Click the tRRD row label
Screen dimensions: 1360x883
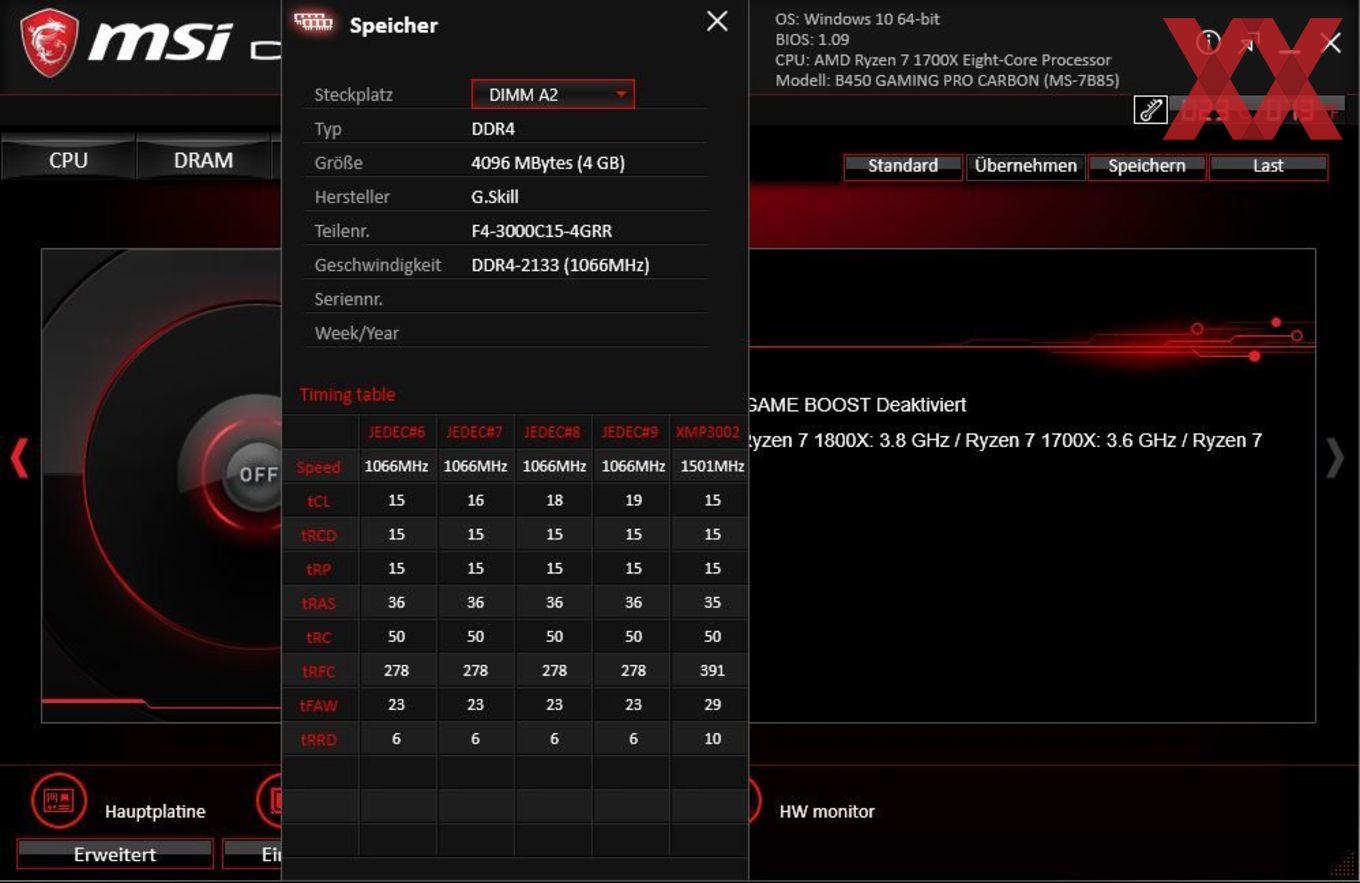(319, 739)
